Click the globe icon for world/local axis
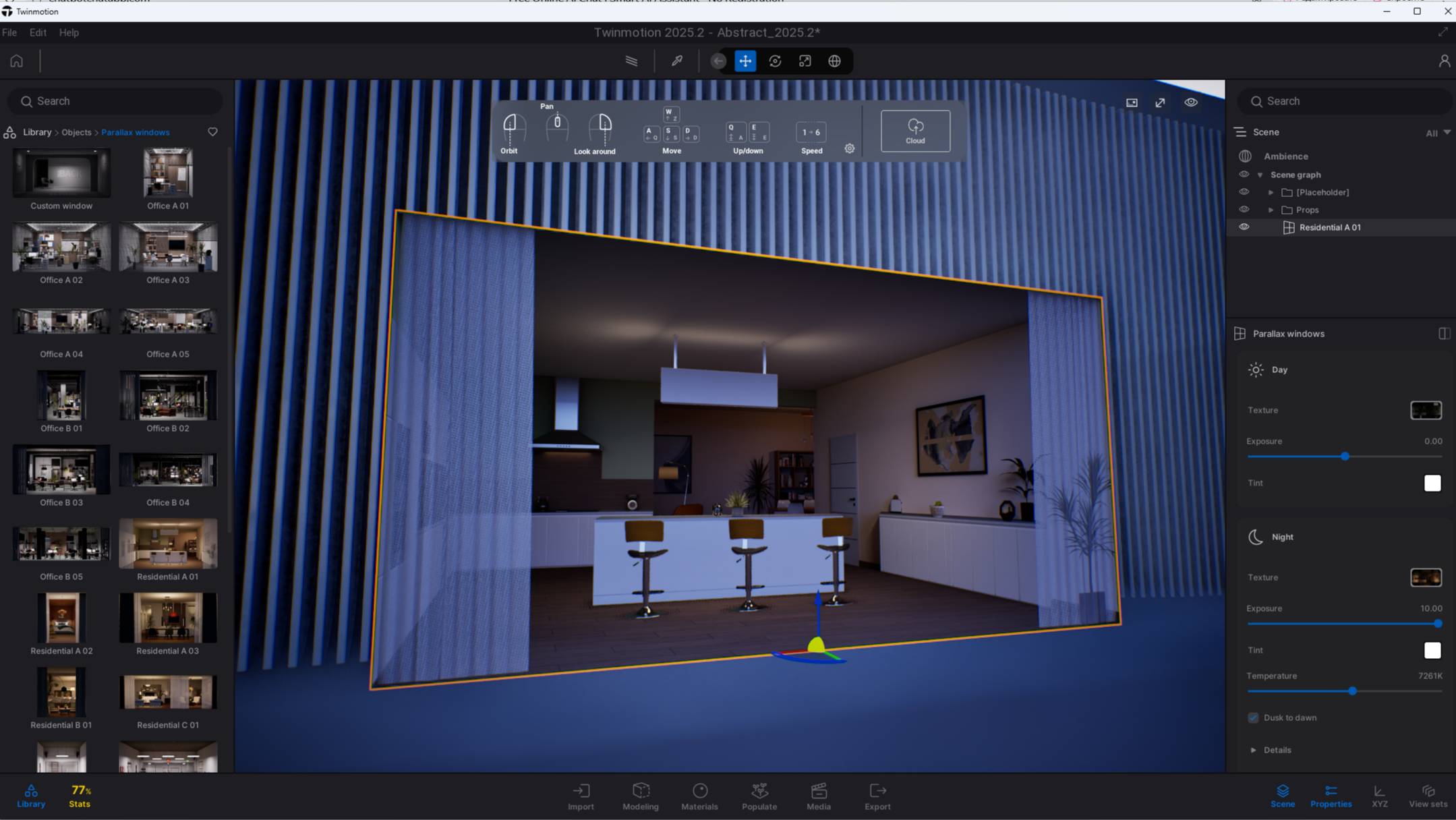 [x=834, y=61]
